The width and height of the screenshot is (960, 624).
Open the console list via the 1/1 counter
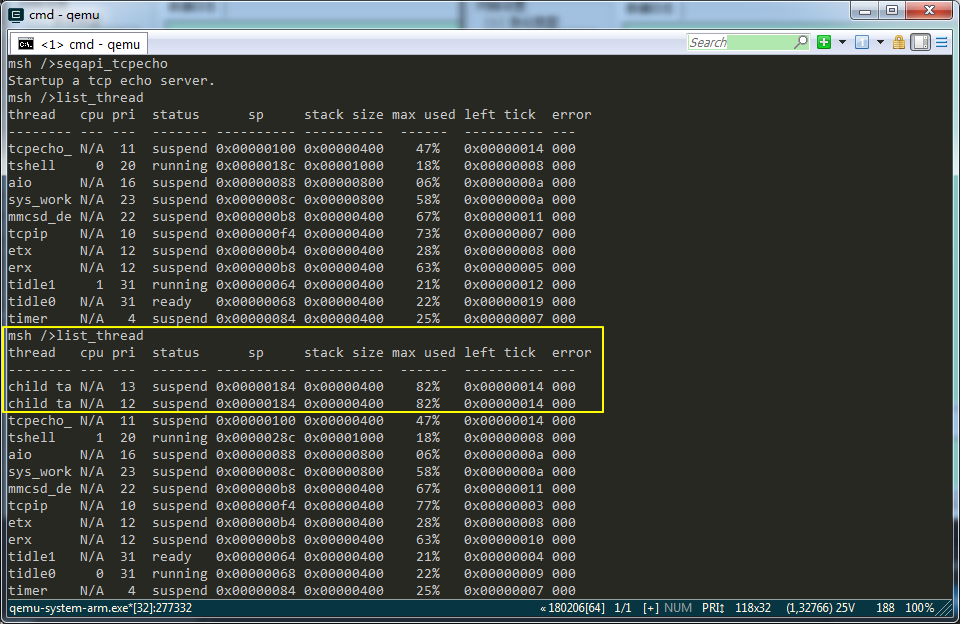621,607
